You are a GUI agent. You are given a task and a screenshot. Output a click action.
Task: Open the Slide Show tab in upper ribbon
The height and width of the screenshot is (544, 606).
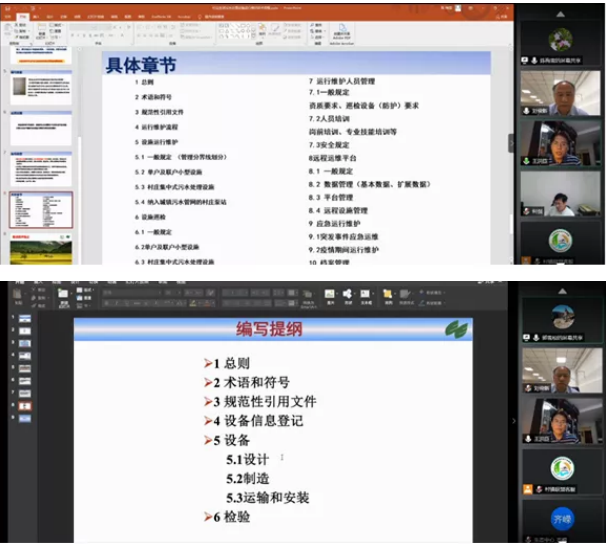pyautogui.click(x=95, y=17)
